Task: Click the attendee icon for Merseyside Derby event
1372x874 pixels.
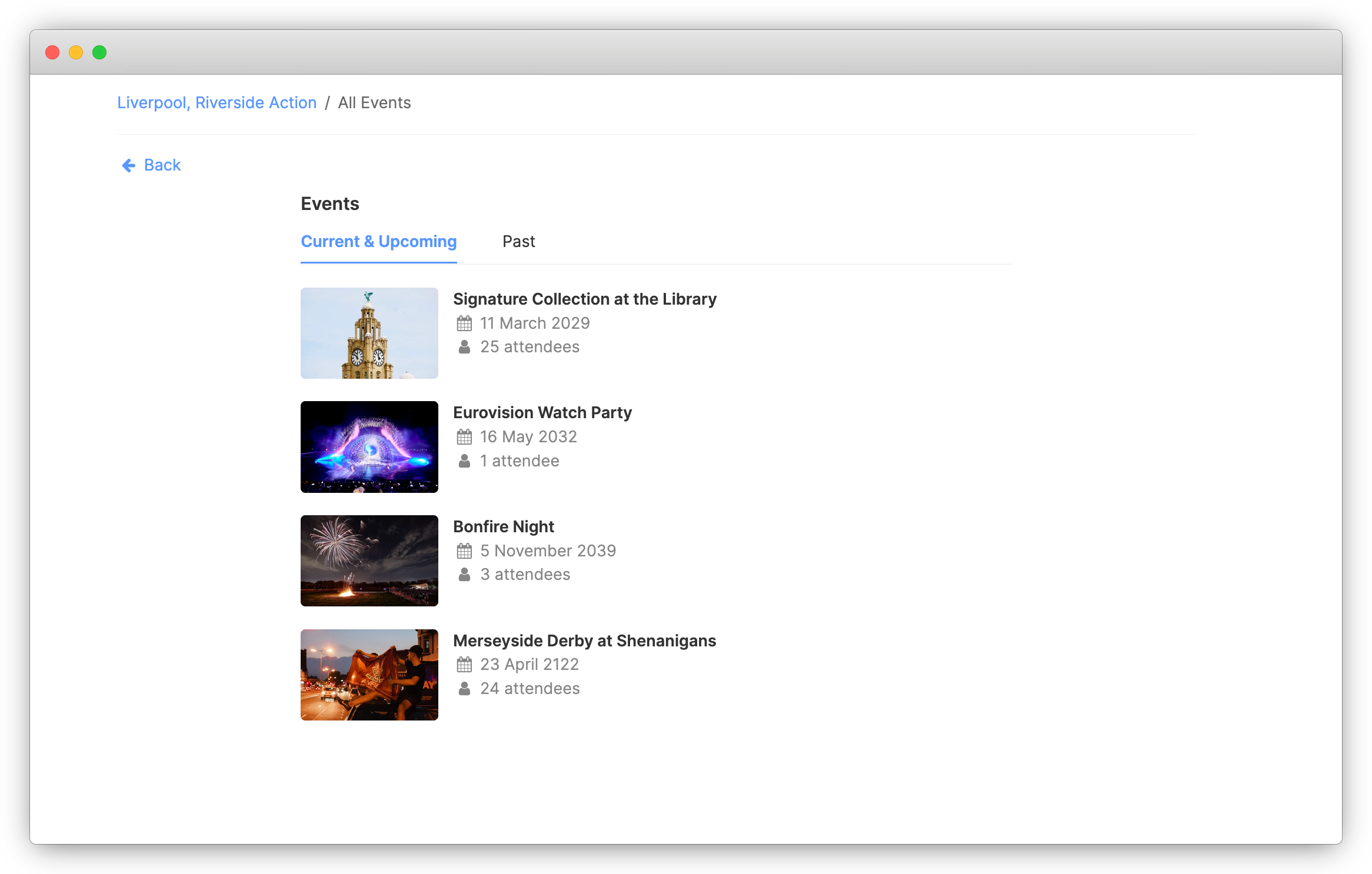Action: (464, 689)
